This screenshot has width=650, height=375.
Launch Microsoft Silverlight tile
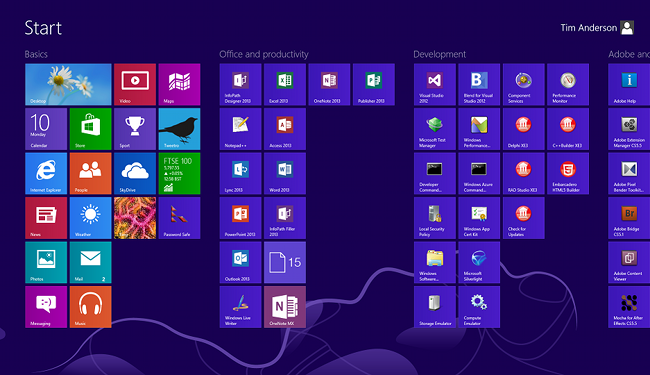pos(479,262)
